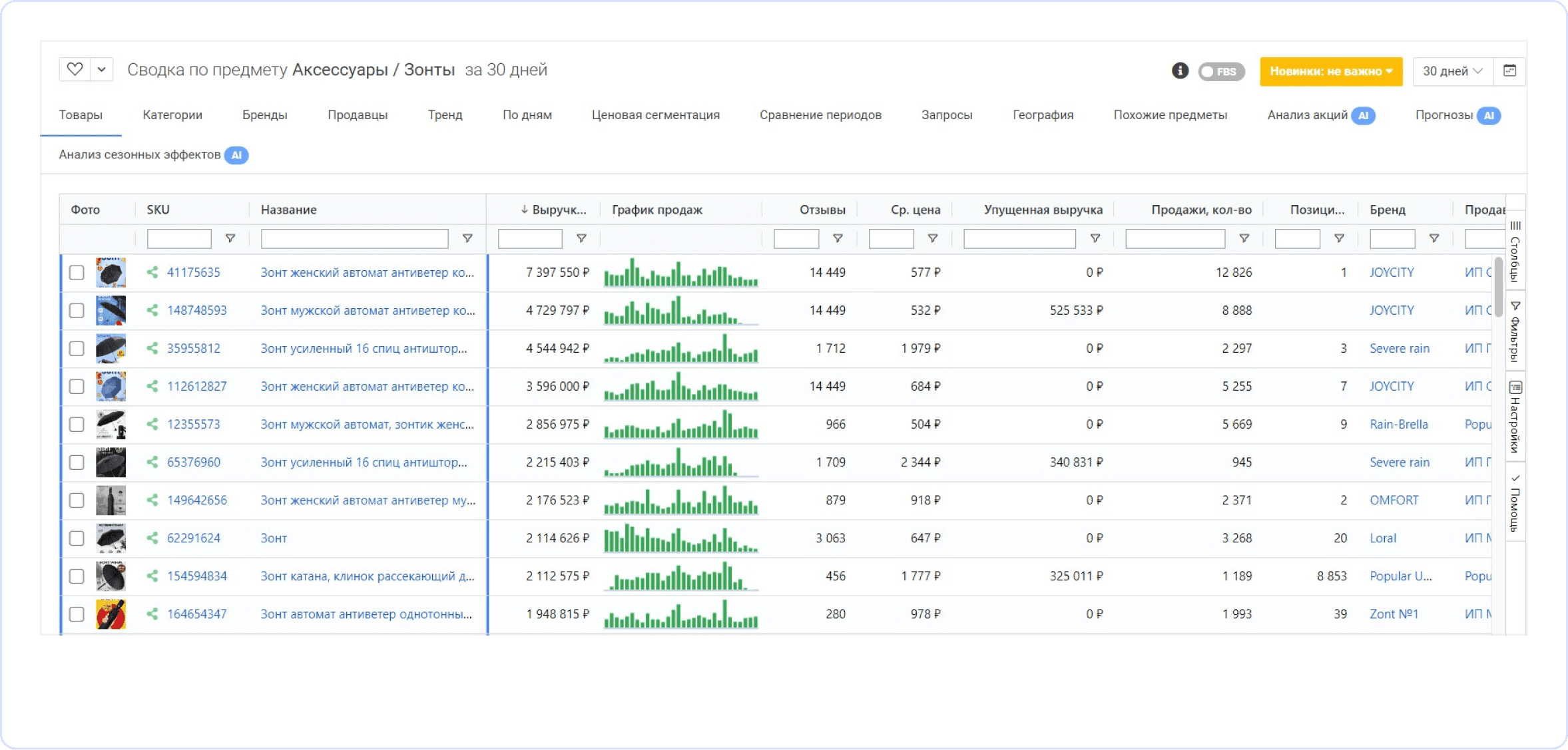
Task: Open product link SKU 62291624
Action: click(193, 538)
